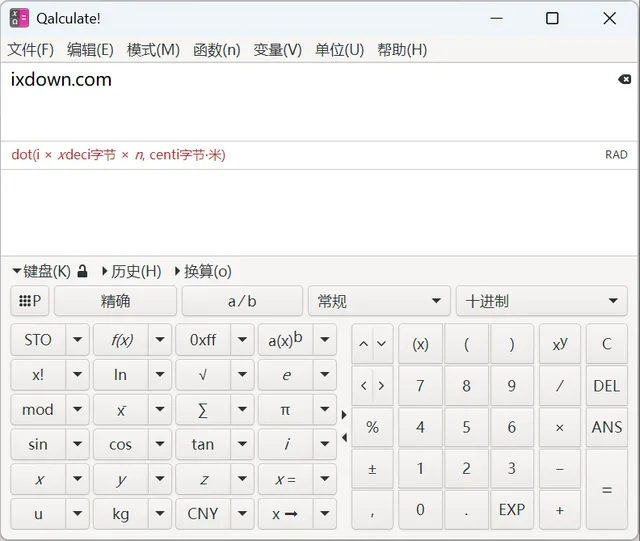The height and width of the screenshot is (541, 640).
Task: Click the power x^y button
Action: [x=560, y=344]
